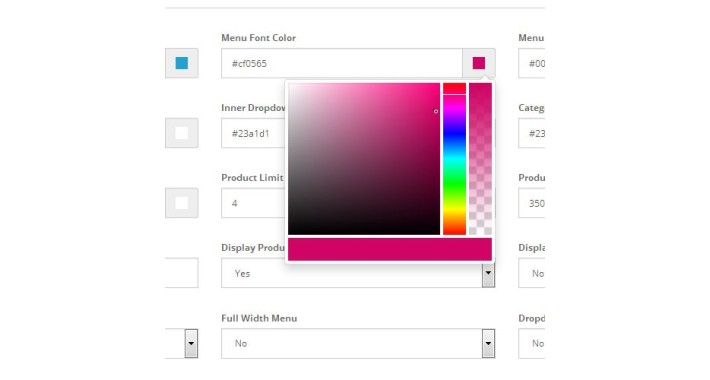Click the magenta swatch beside #cf0565 field
The image size is (710, 380).
click(479, 63)
